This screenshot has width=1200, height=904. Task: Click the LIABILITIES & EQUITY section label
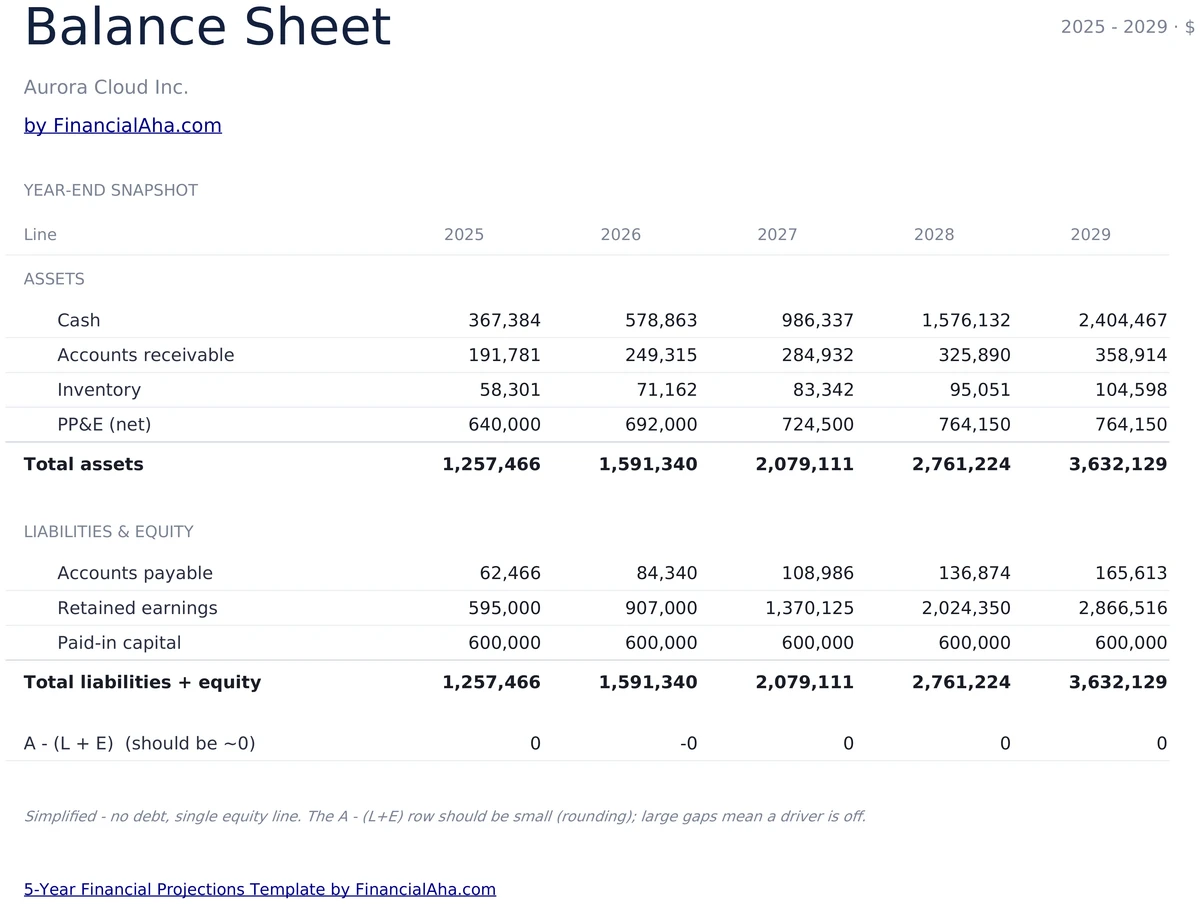(109, 532)
